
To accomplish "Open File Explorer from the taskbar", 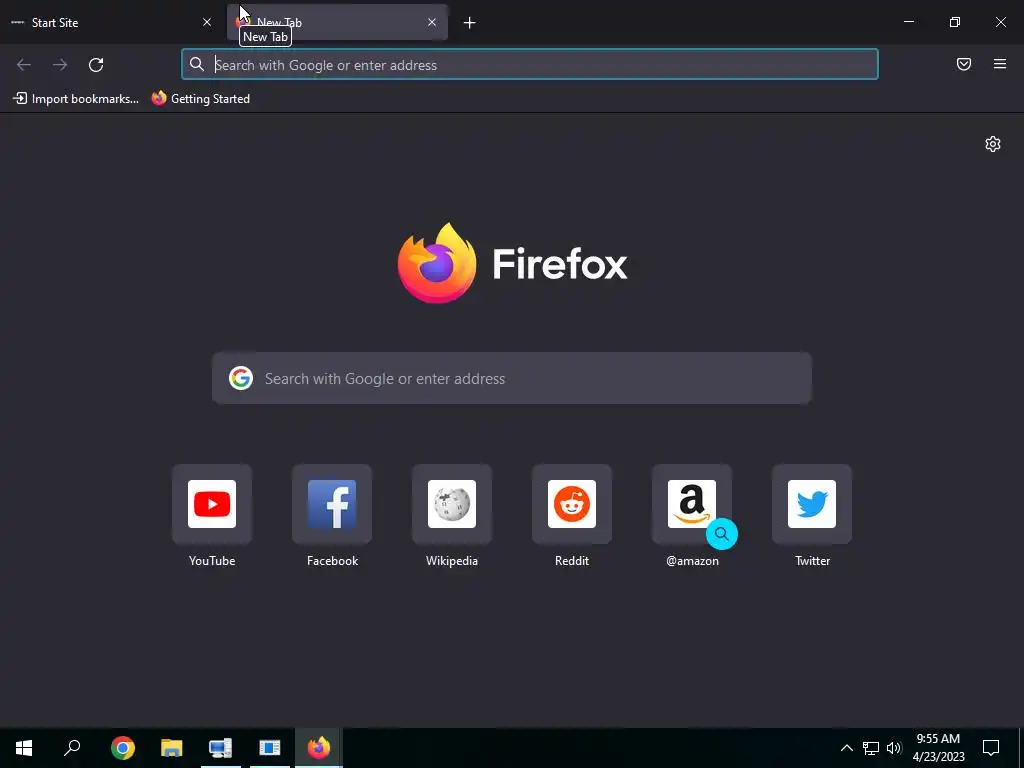I will (x=172, y=748).
